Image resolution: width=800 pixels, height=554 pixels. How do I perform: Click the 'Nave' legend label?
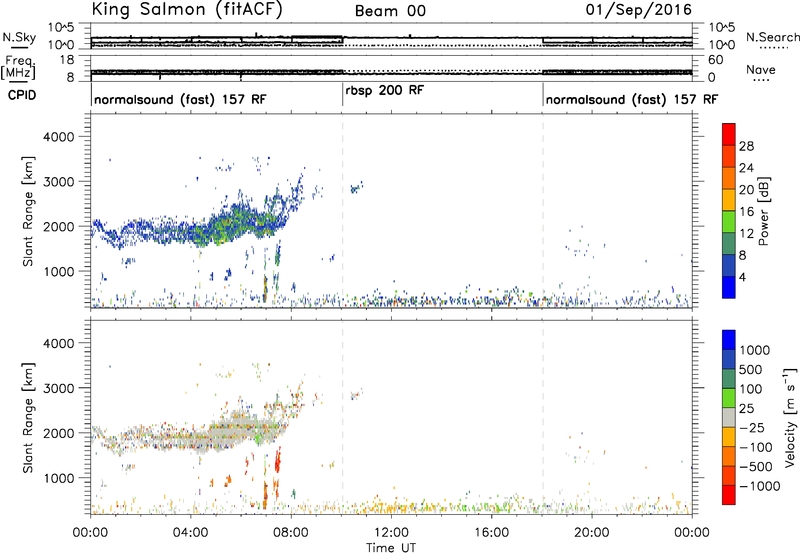pyautogui.click(x=761, y=70)
